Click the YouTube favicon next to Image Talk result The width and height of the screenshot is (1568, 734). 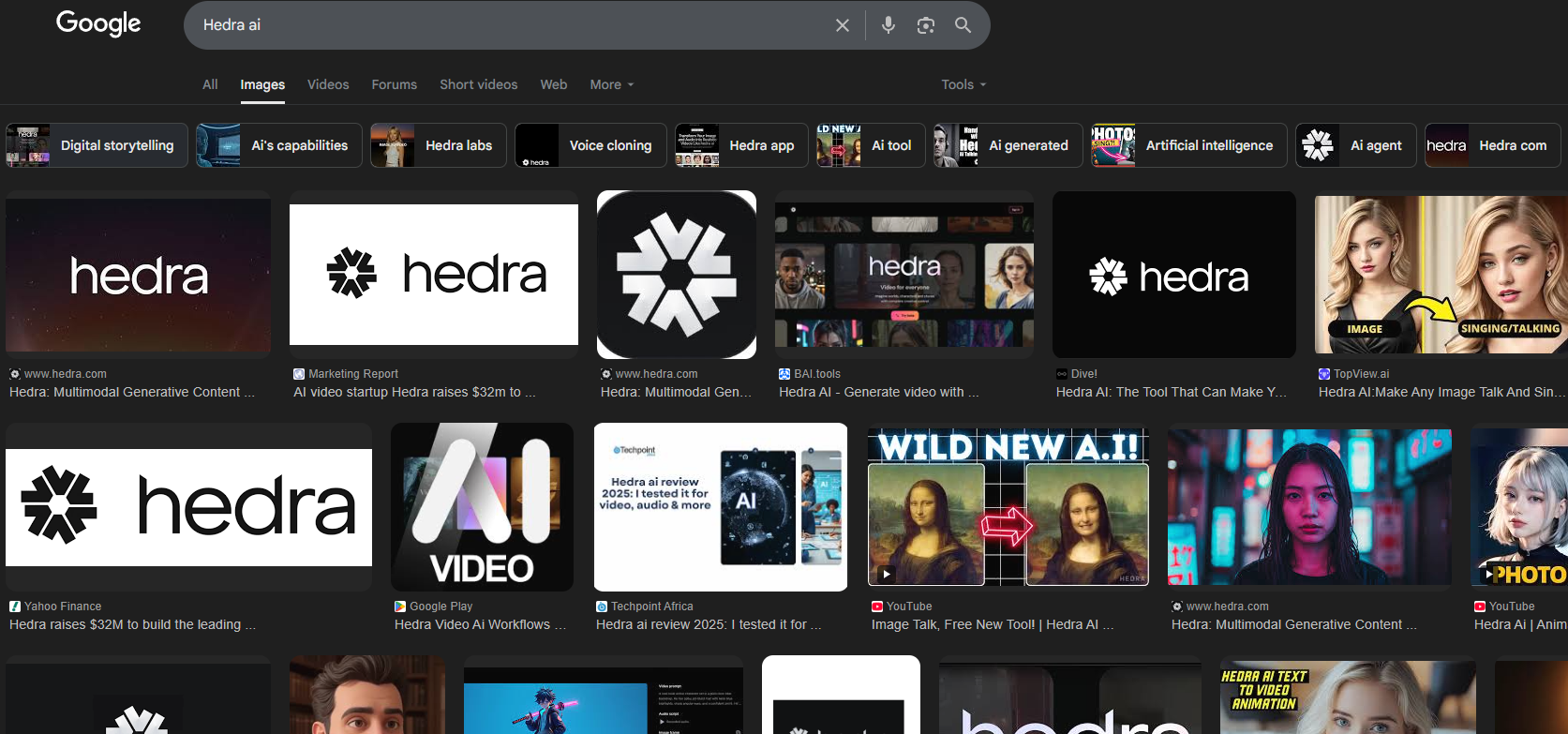click(877, 607)
